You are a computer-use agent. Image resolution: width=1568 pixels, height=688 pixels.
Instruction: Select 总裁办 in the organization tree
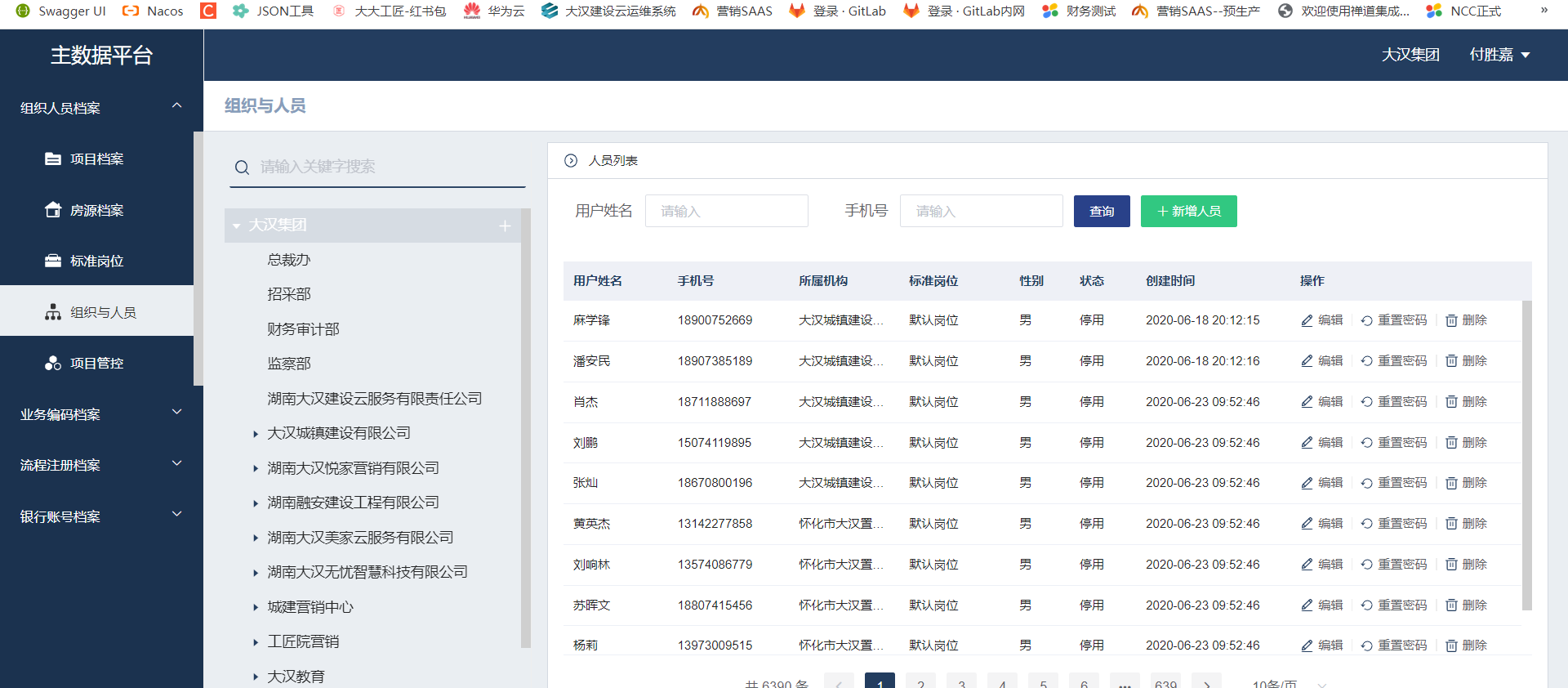[x=289, y=260]
